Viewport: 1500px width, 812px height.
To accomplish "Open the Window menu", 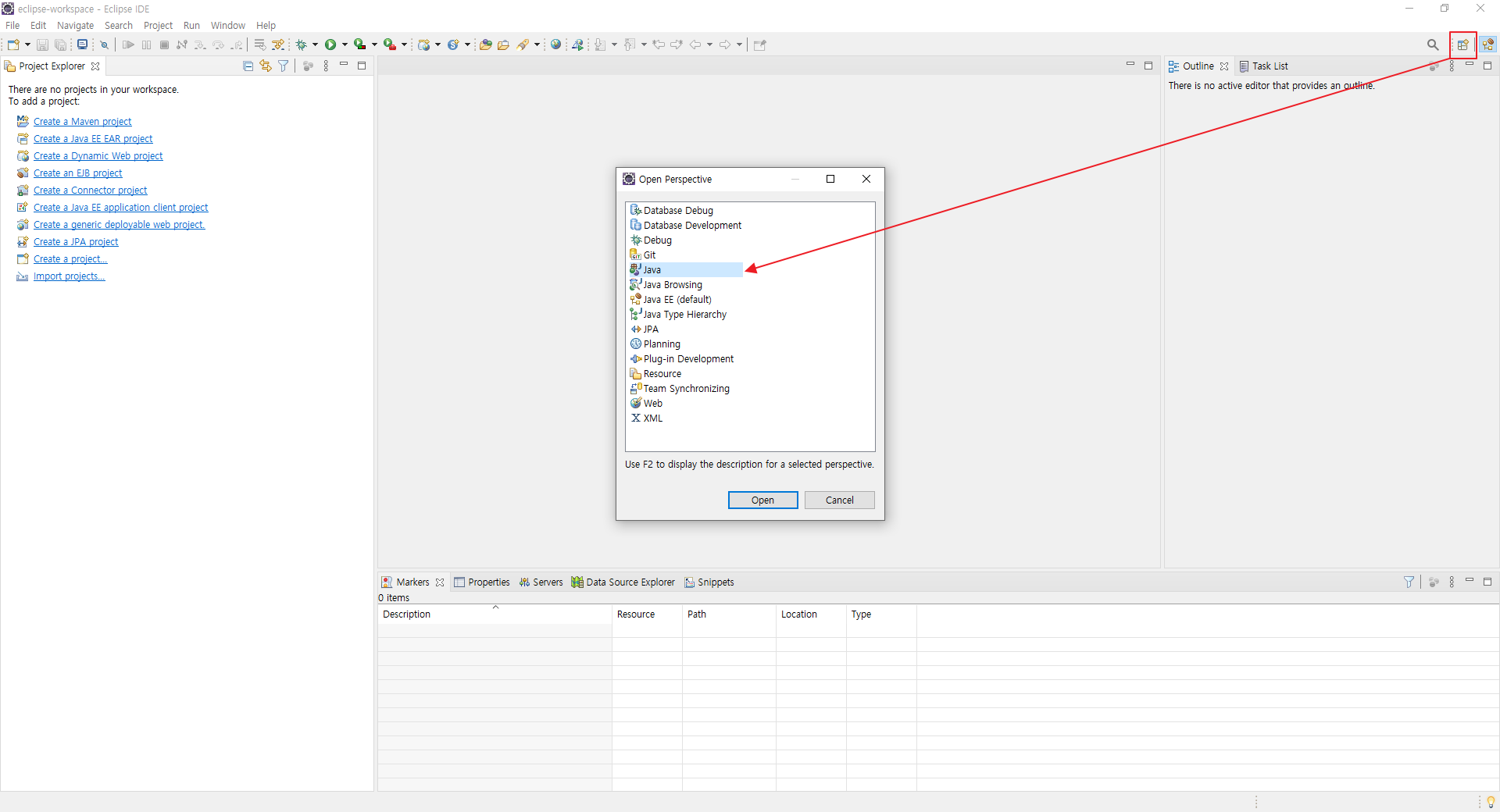I will click(228, 26).
